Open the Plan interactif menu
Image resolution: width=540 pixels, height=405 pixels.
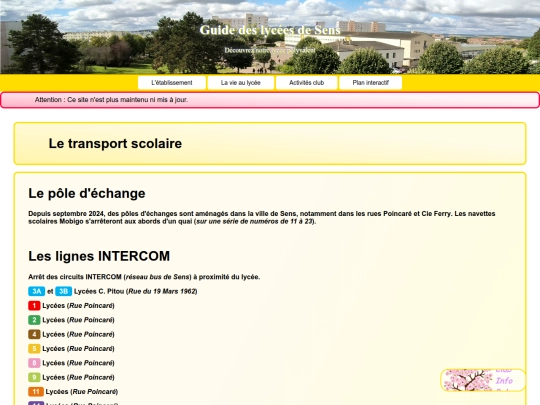371,83
